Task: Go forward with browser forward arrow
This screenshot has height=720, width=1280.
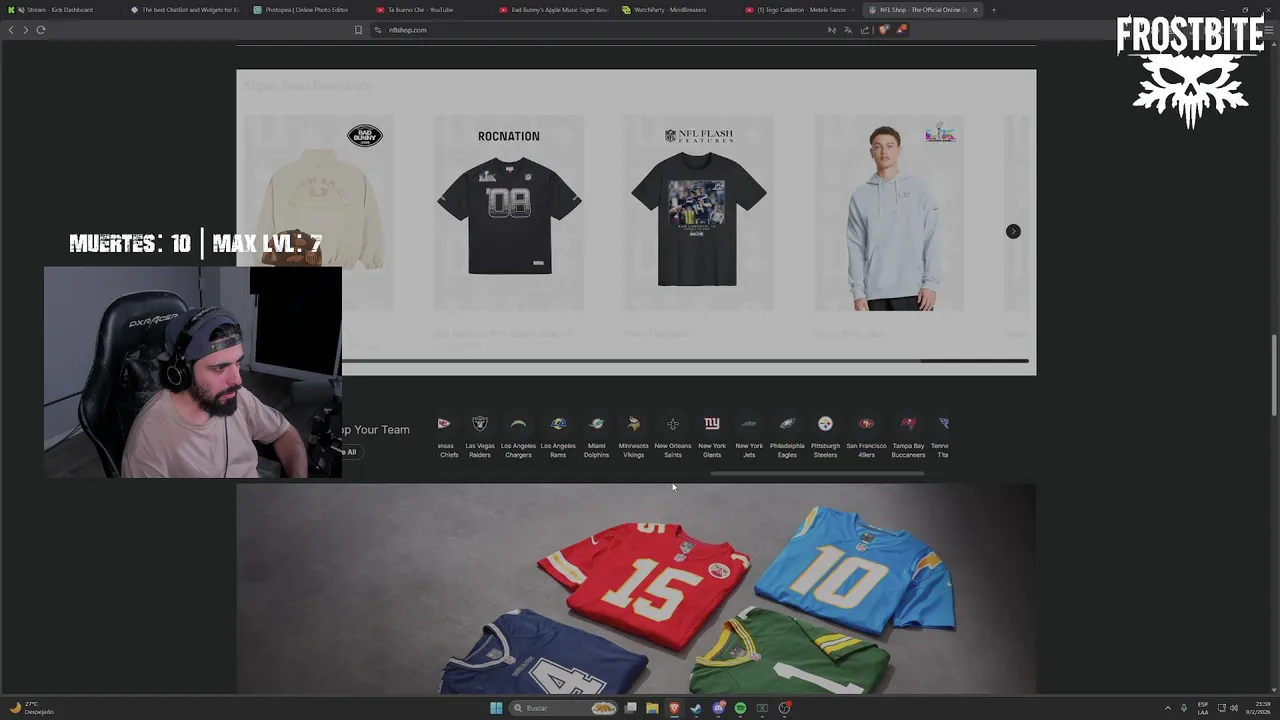Action: (25, 30)
